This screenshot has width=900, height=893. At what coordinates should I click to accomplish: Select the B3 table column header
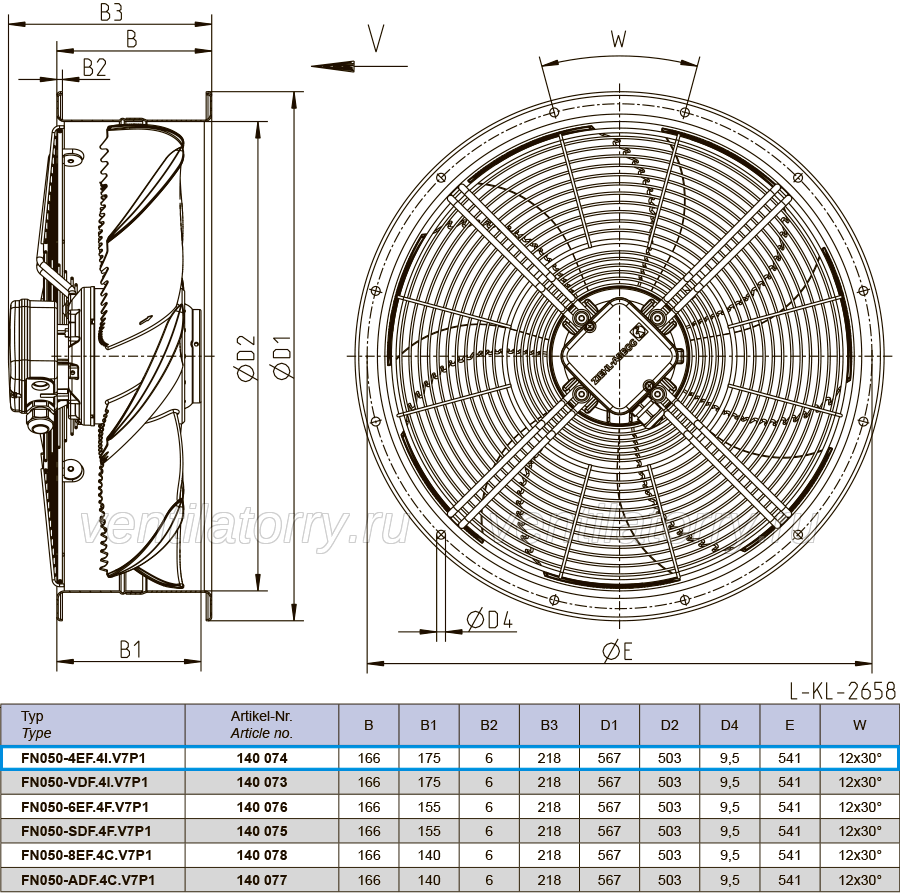(x=549, y=725)
